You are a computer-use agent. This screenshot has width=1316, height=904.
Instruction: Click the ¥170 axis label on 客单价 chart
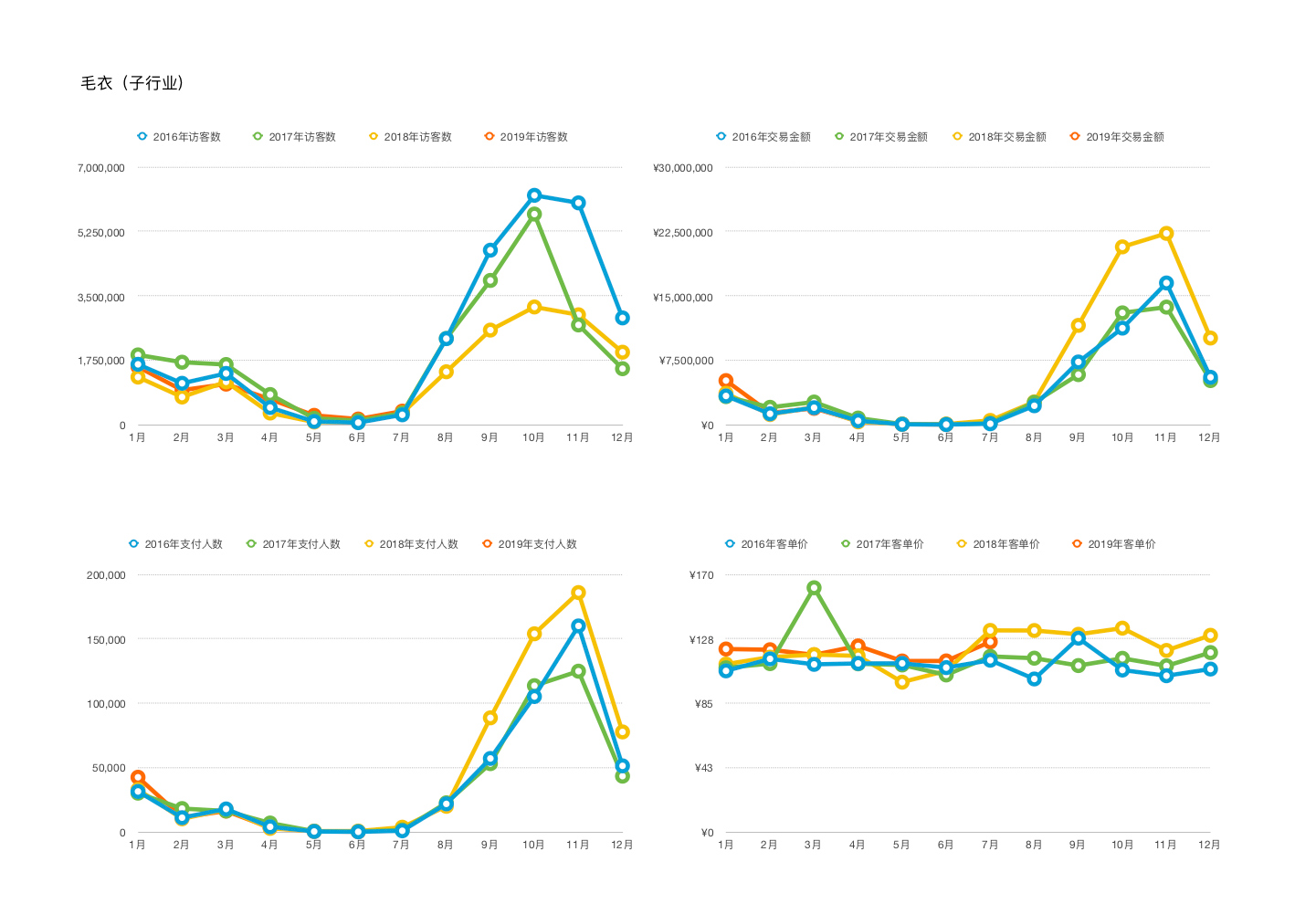(701, 575)
